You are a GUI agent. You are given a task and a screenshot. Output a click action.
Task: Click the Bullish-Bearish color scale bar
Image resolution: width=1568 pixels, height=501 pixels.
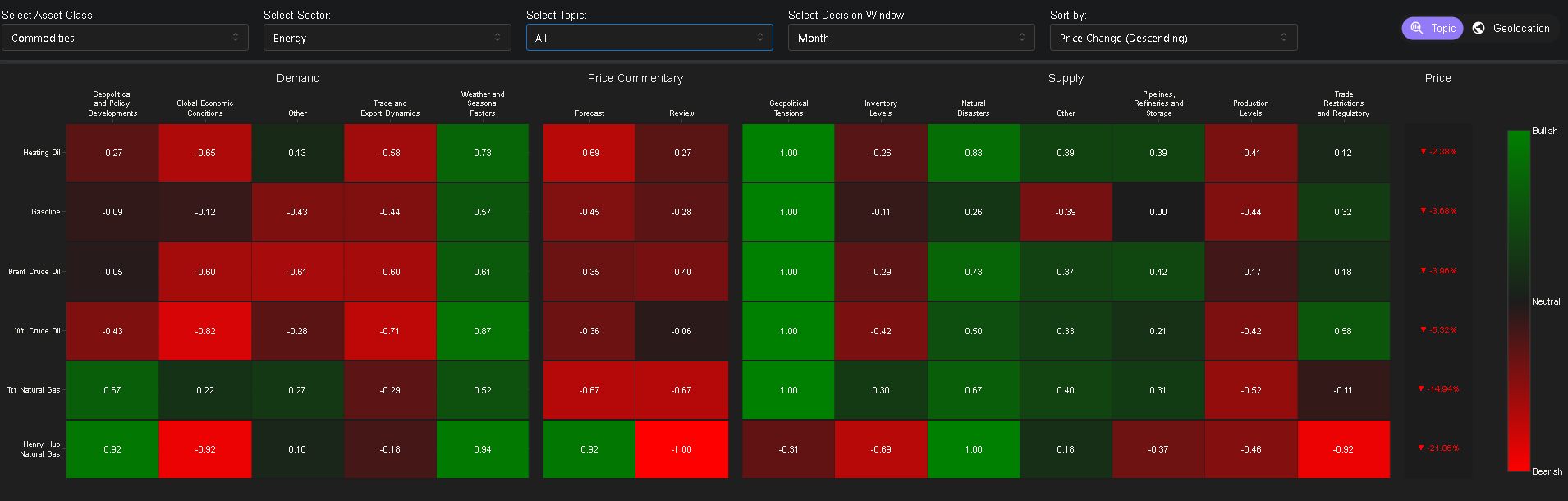pos(1519,301)
